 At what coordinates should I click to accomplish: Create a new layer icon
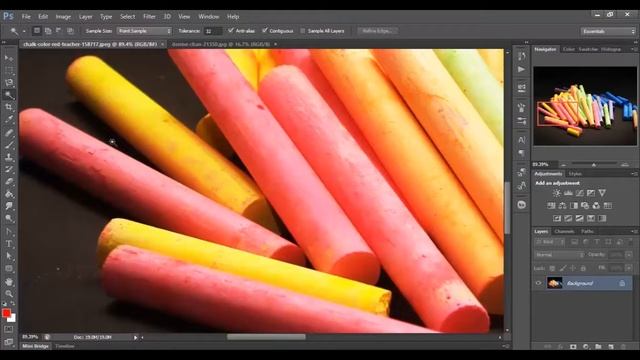tap(611, 347)
